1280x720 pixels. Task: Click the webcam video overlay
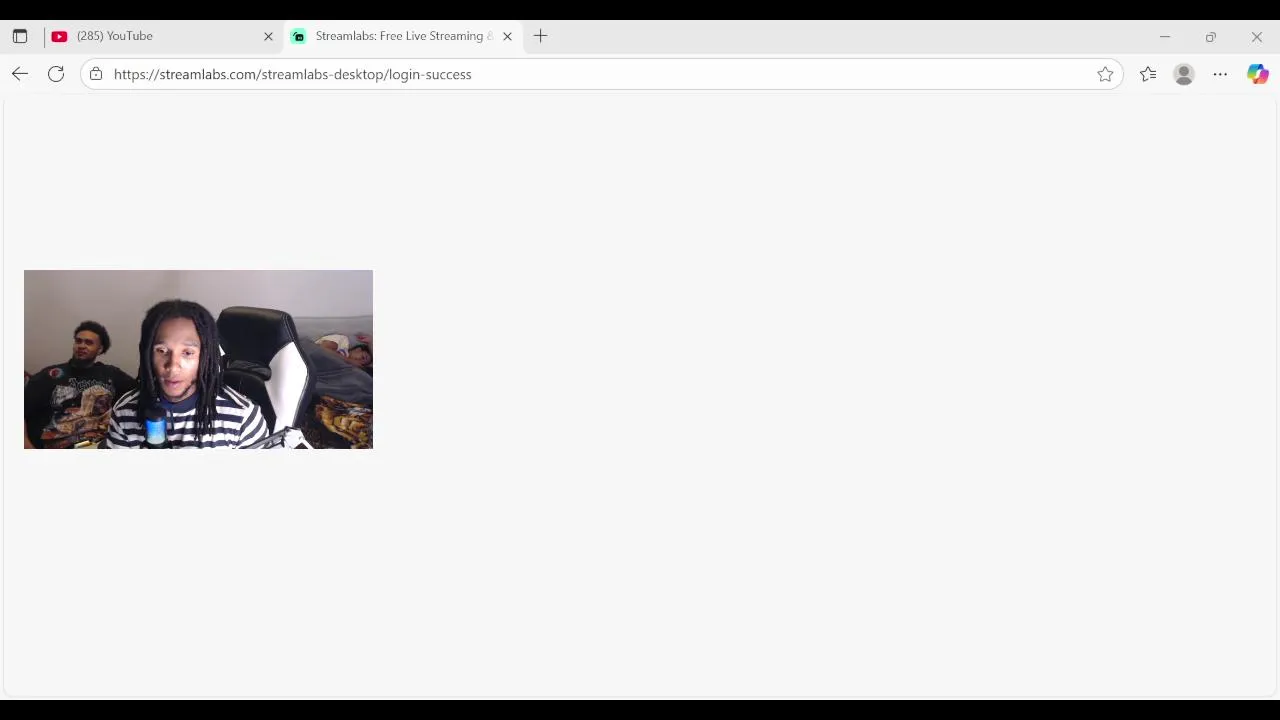point(198,359)
